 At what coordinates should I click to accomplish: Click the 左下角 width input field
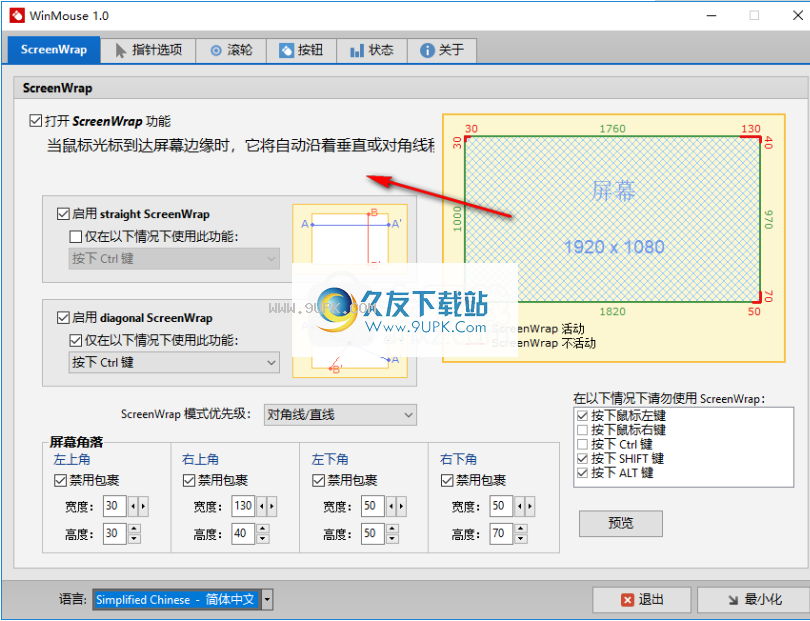(x=372, y=506)
